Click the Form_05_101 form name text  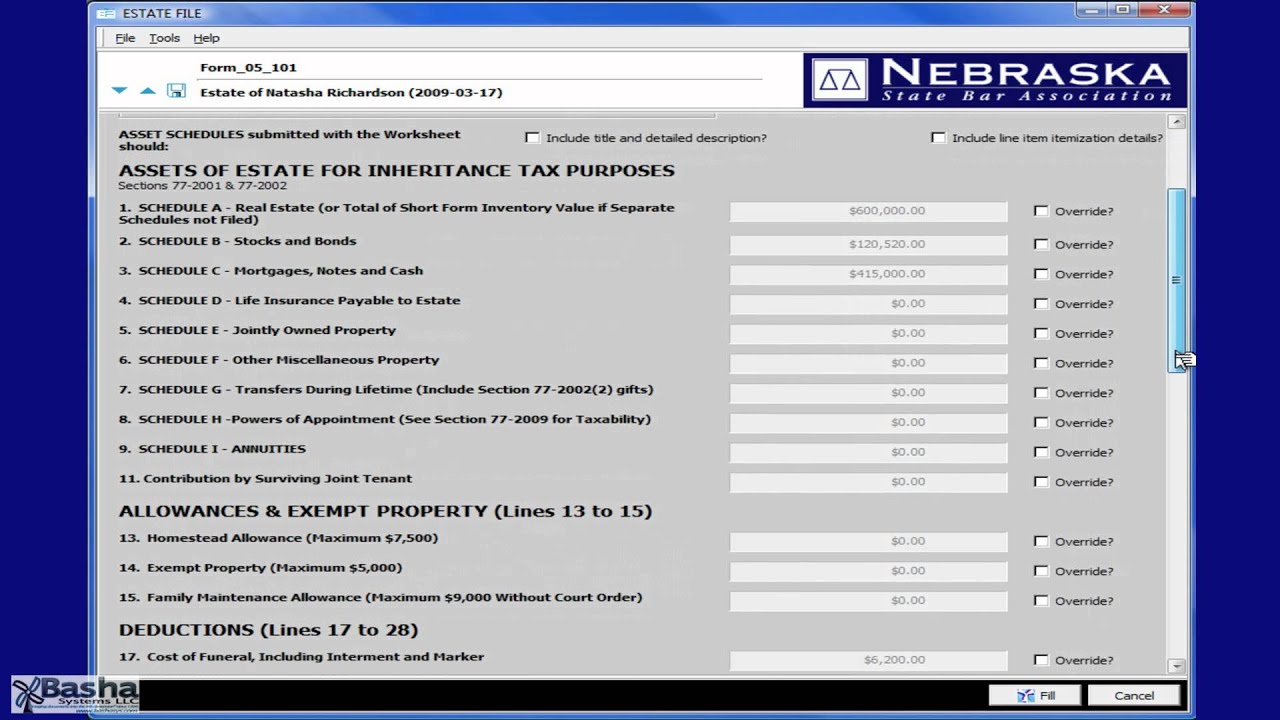[x=248, y=67]
